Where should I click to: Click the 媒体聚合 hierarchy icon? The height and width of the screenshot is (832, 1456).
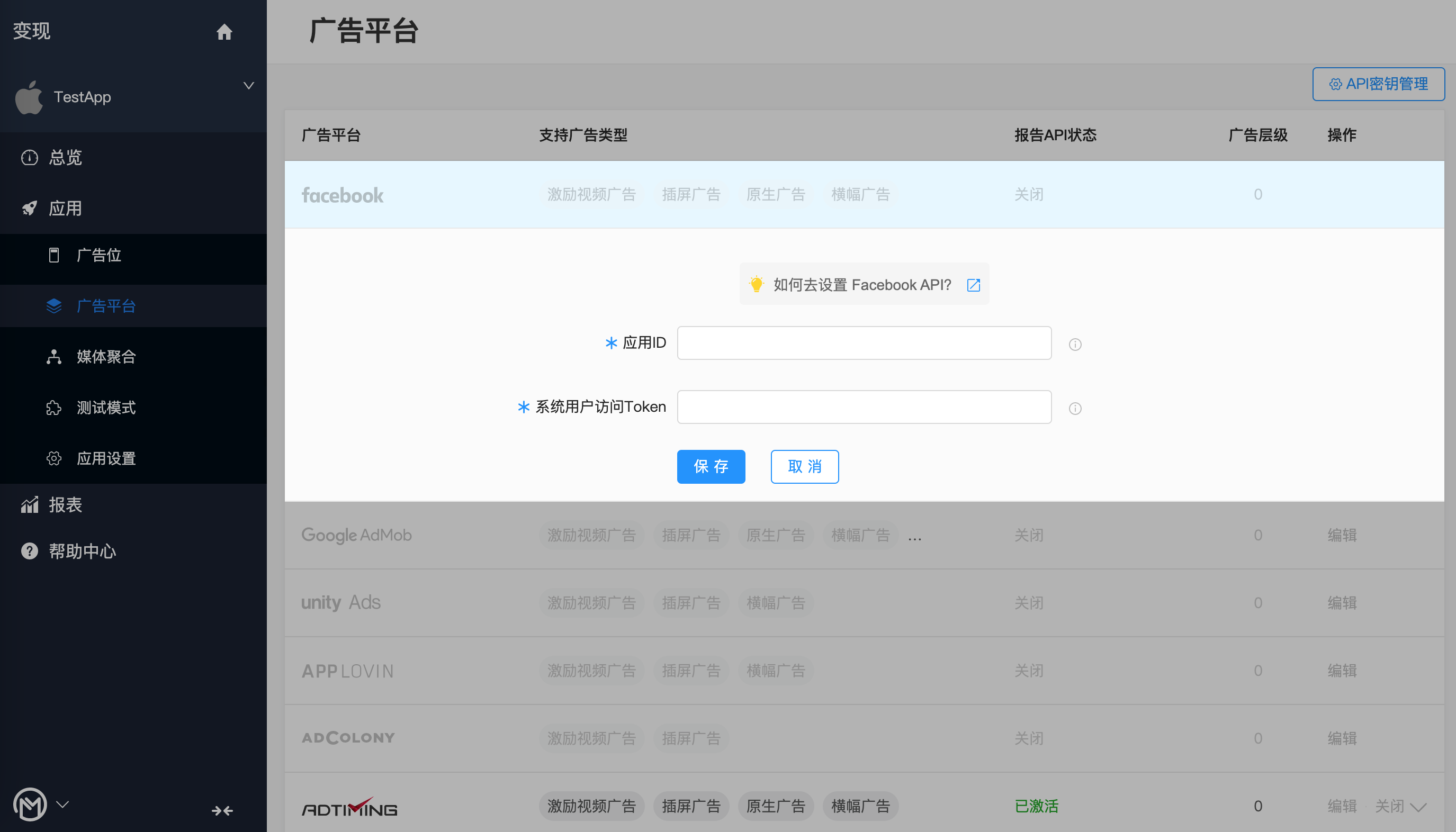click(53, 357)
